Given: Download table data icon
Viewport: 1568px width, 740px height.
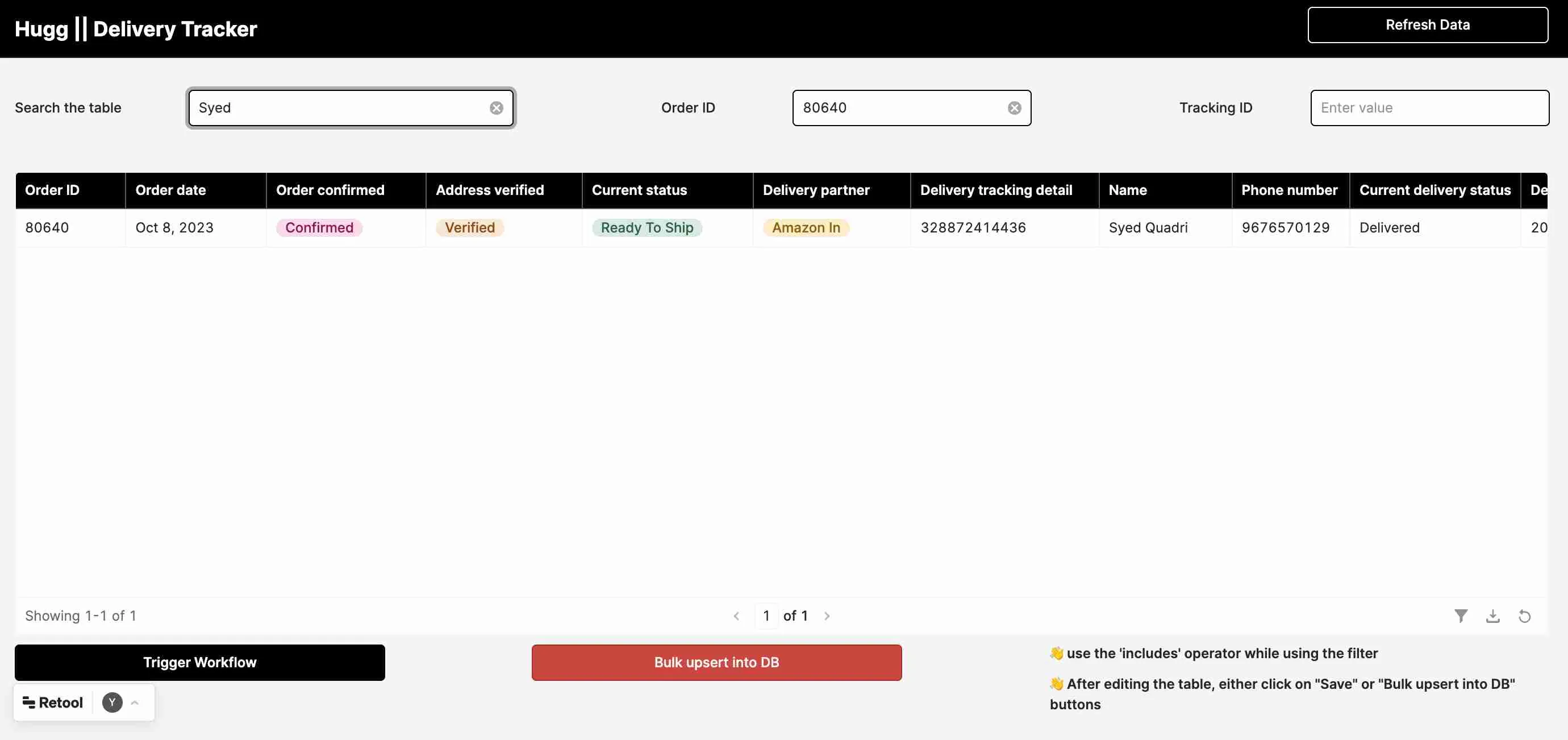Looking at the screenshot, I should (1492, 616).
